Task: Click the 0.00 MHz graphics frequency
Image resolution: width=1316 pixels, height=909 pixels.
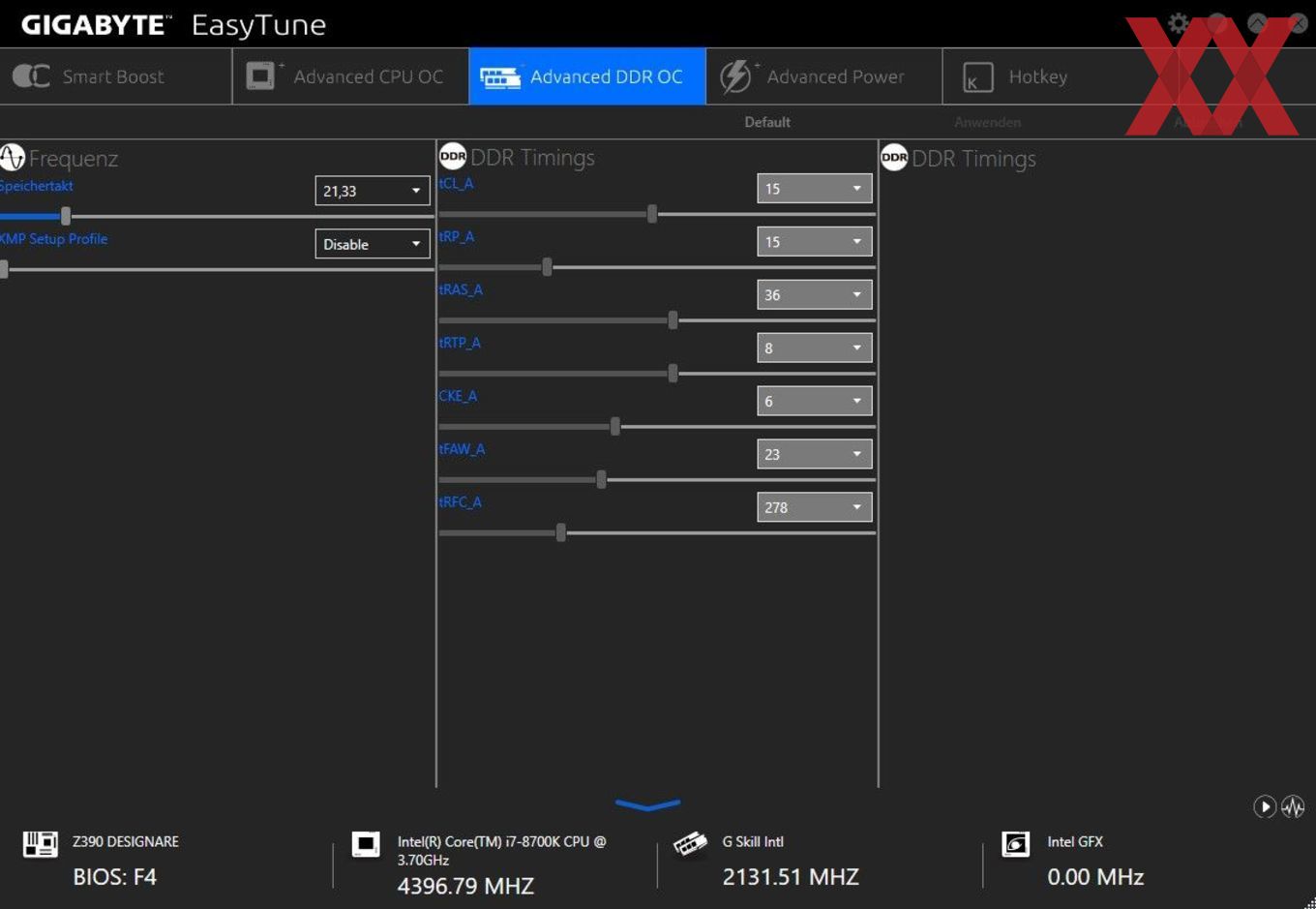Action: 1095,877
